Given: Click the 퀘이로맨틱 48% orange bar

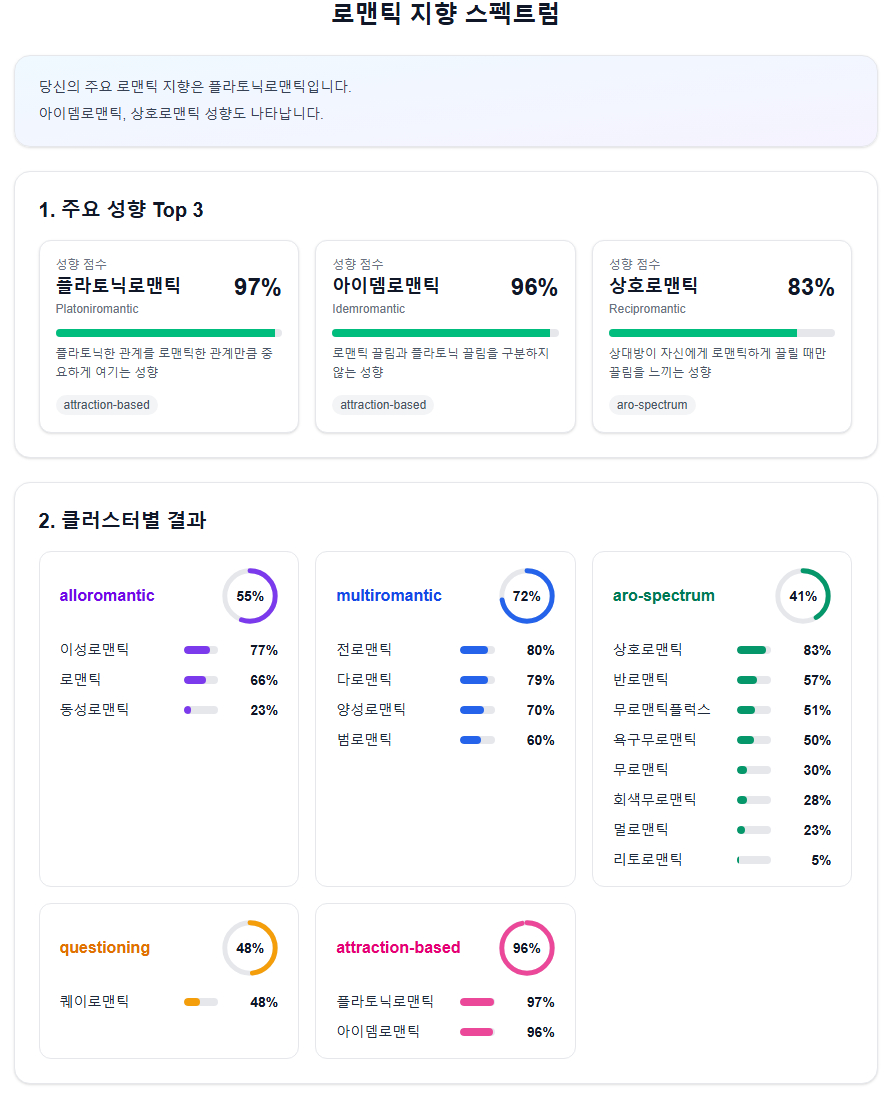Looking at the screenshot, I should (201, 1002).
